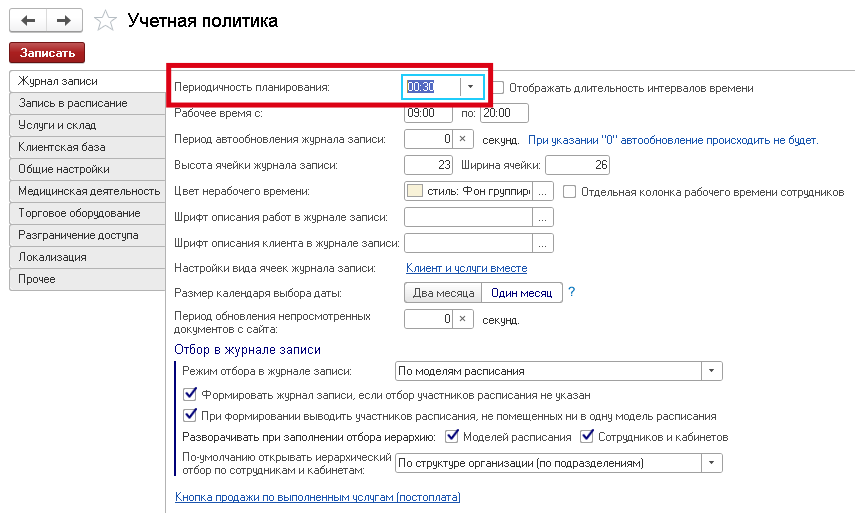Choose font for work description in journal
855x513 pixels.
point(543,217)
